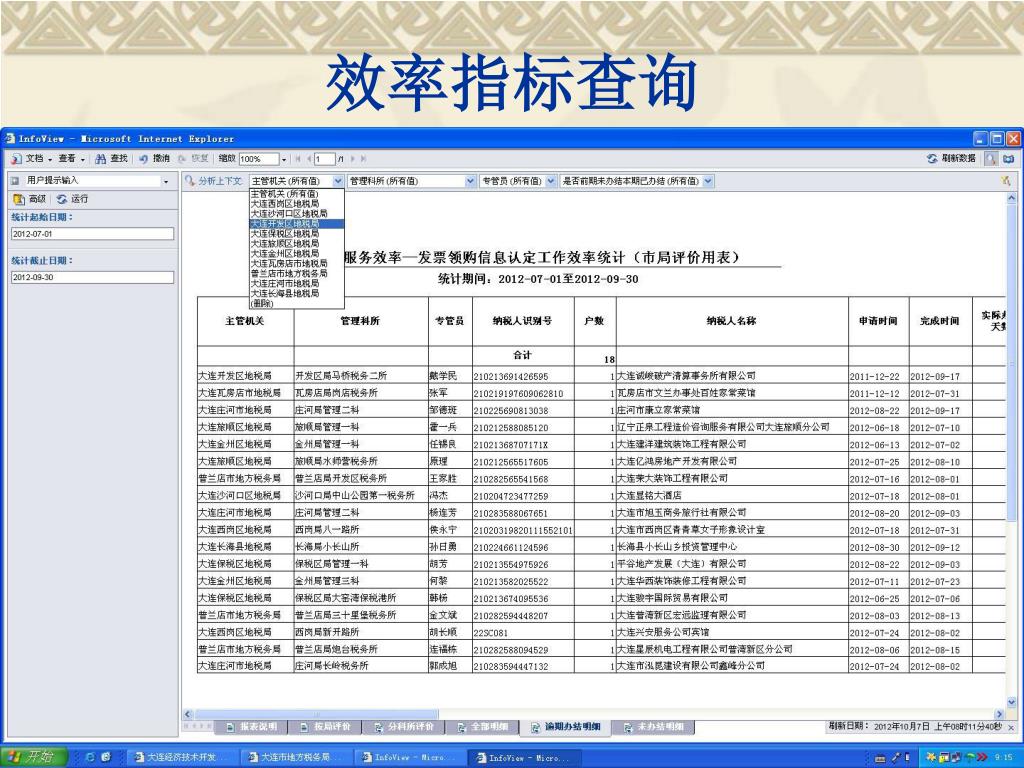
Task: Click the 文档 toolbar document icon
Action: 17,159
